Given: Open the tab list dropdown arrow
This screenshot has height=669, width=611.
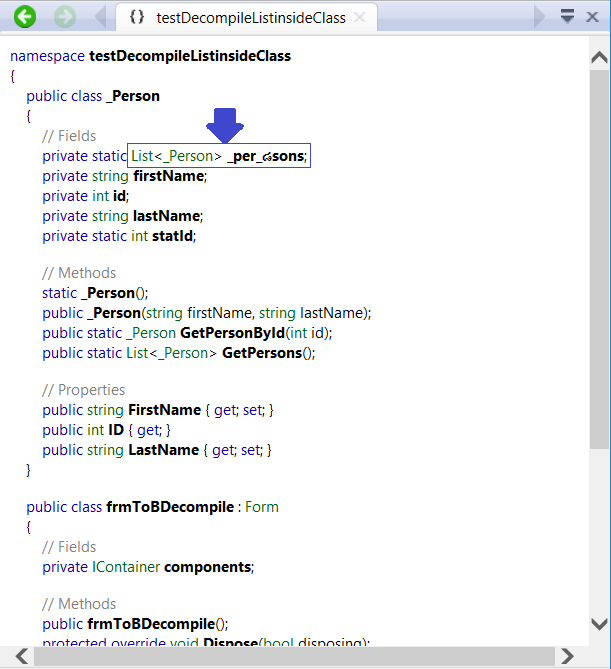Looking at the screenshot, I should [567, 16].
